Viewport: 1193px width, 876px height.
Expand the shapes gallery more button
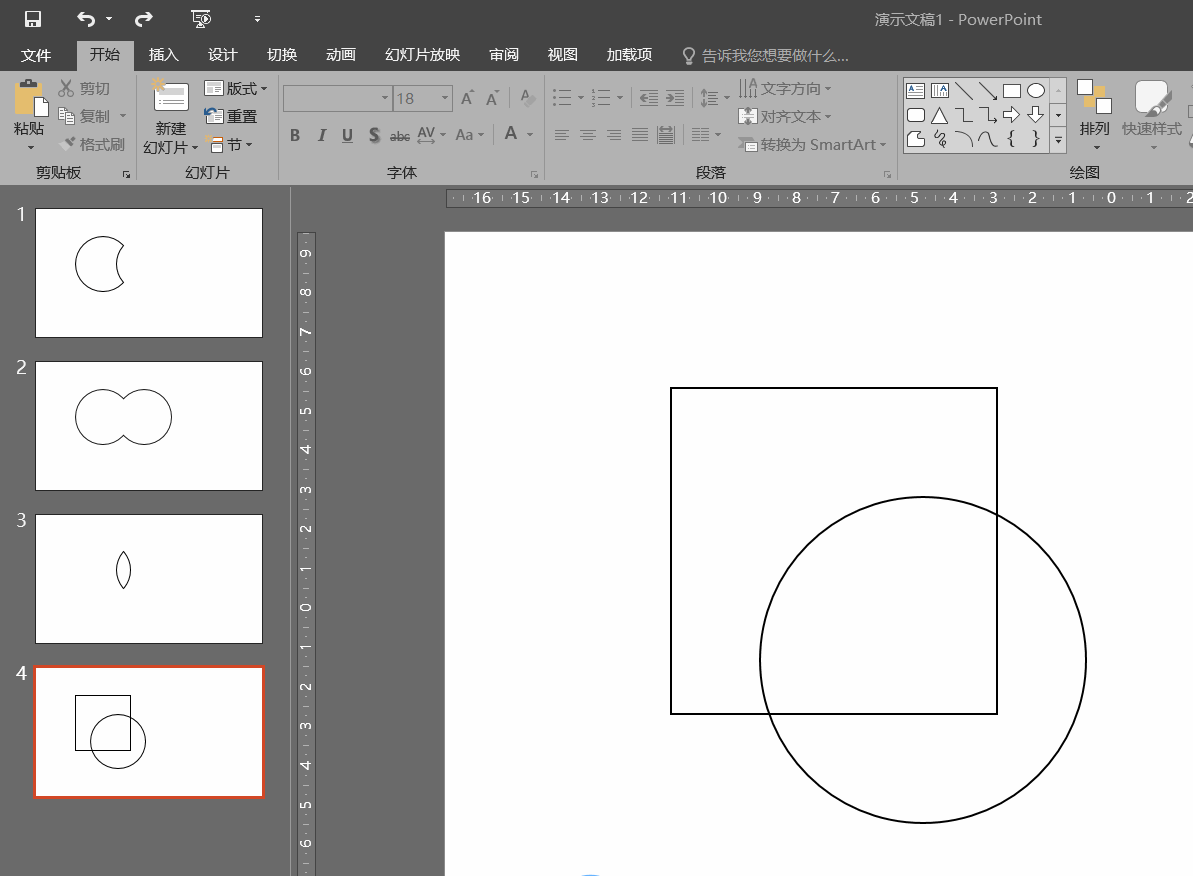pos(1058,140)
